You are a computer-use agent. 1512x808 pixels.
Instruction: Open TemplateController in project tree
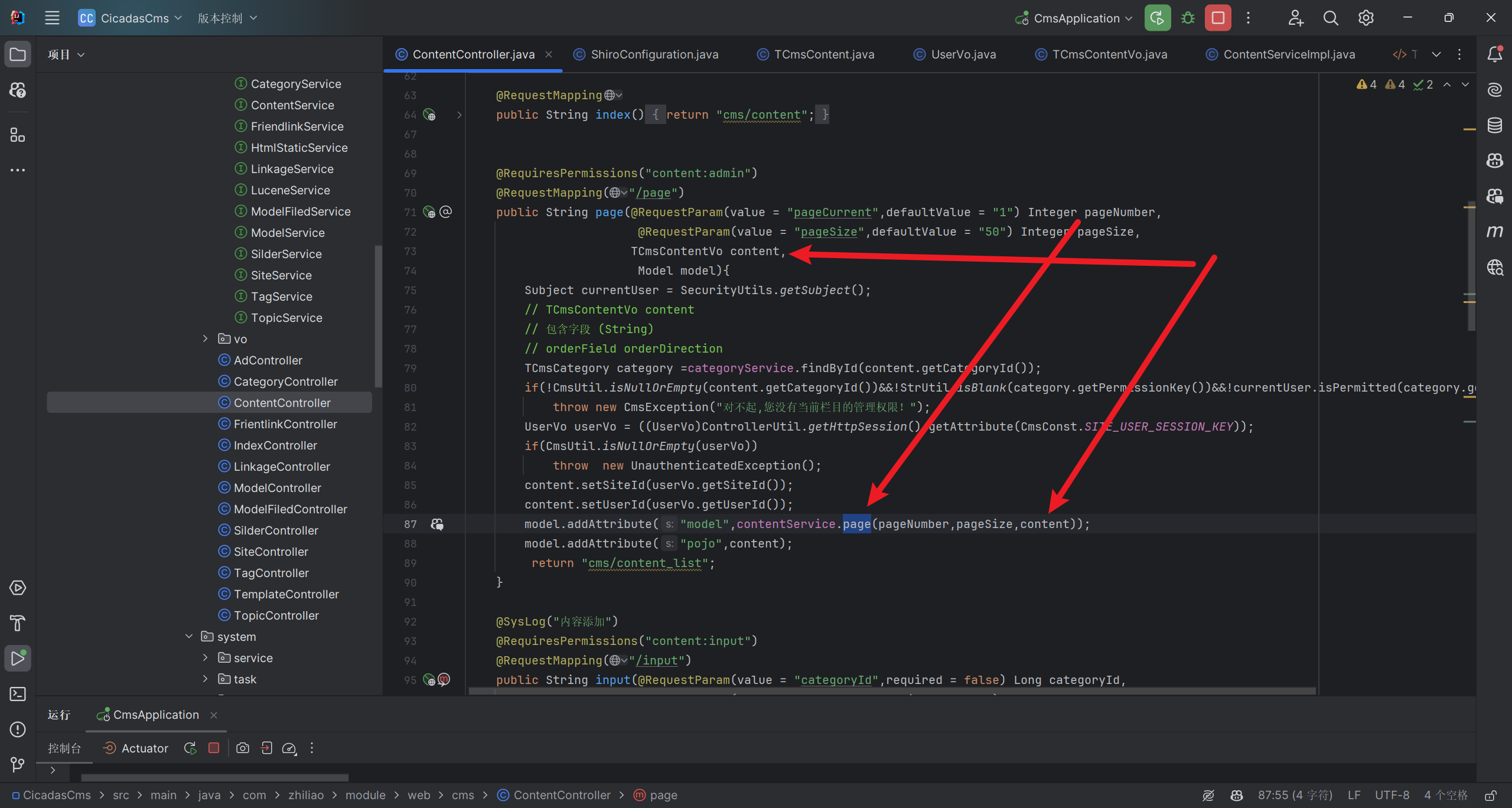286,594
